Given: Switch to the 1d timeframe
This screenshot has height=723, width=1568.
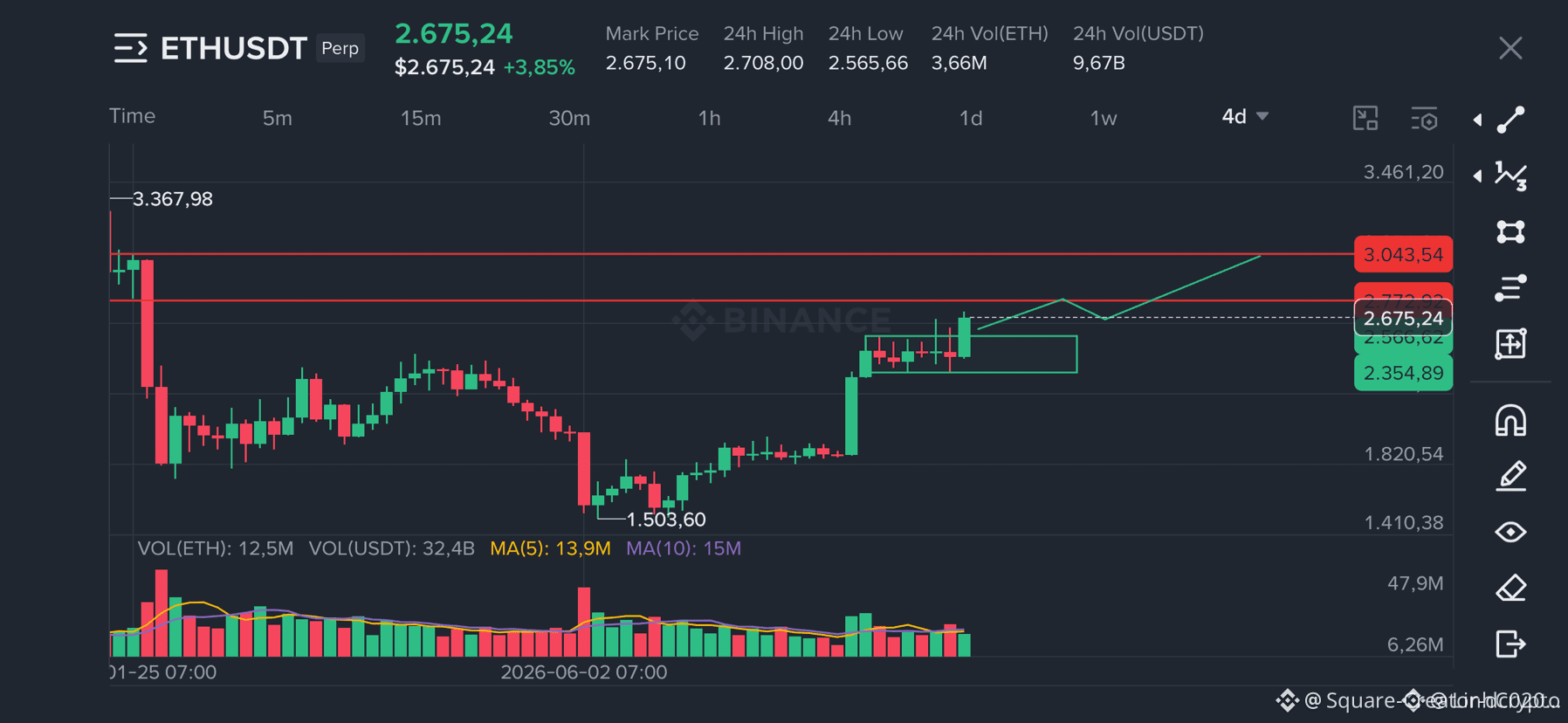Looking at the screenshot, I should point(971,118).
